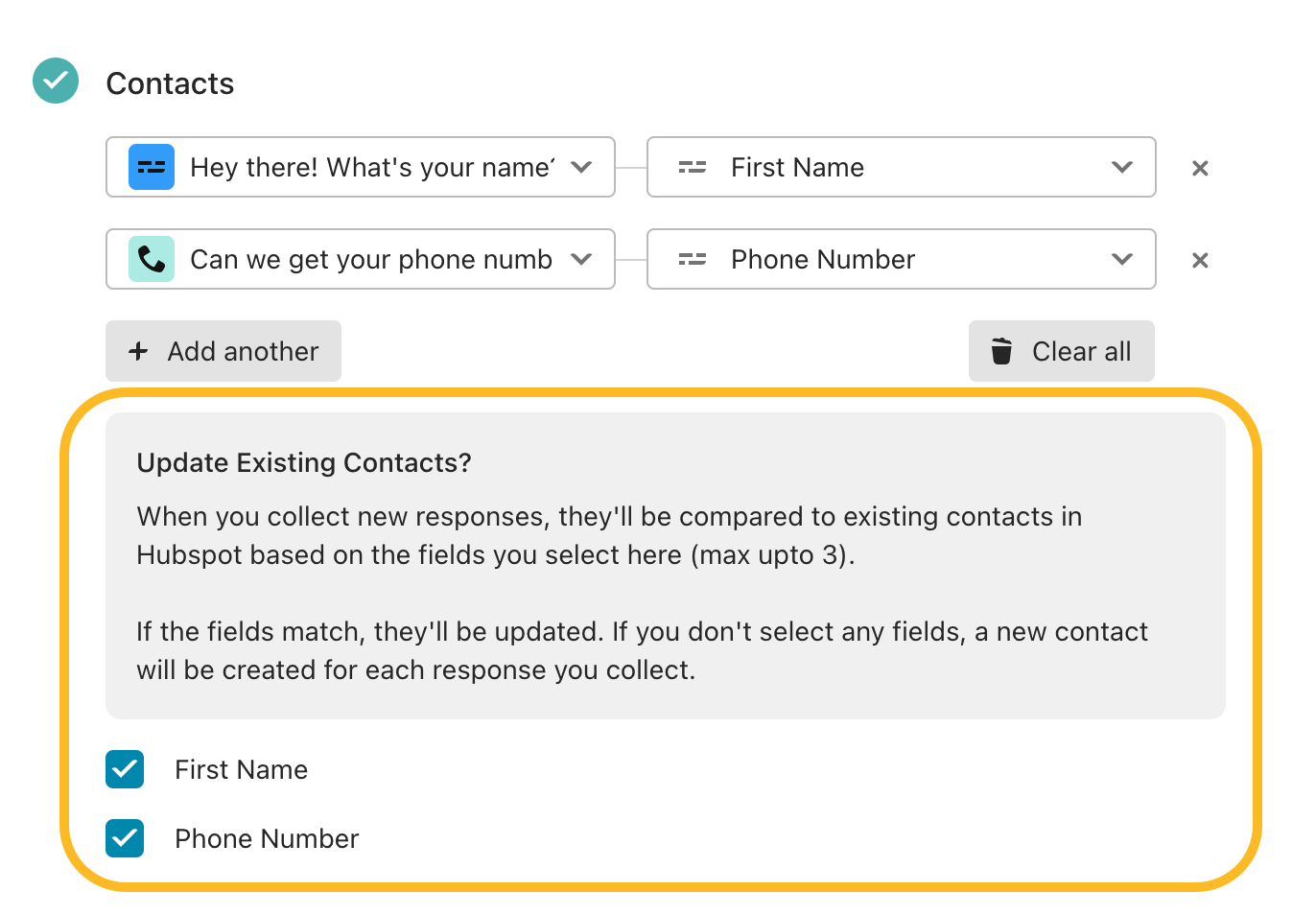The image size is (1316, 915).
Task: Open the "Can we get your phone numb" dropdown
Action: (x=361, y=259)
